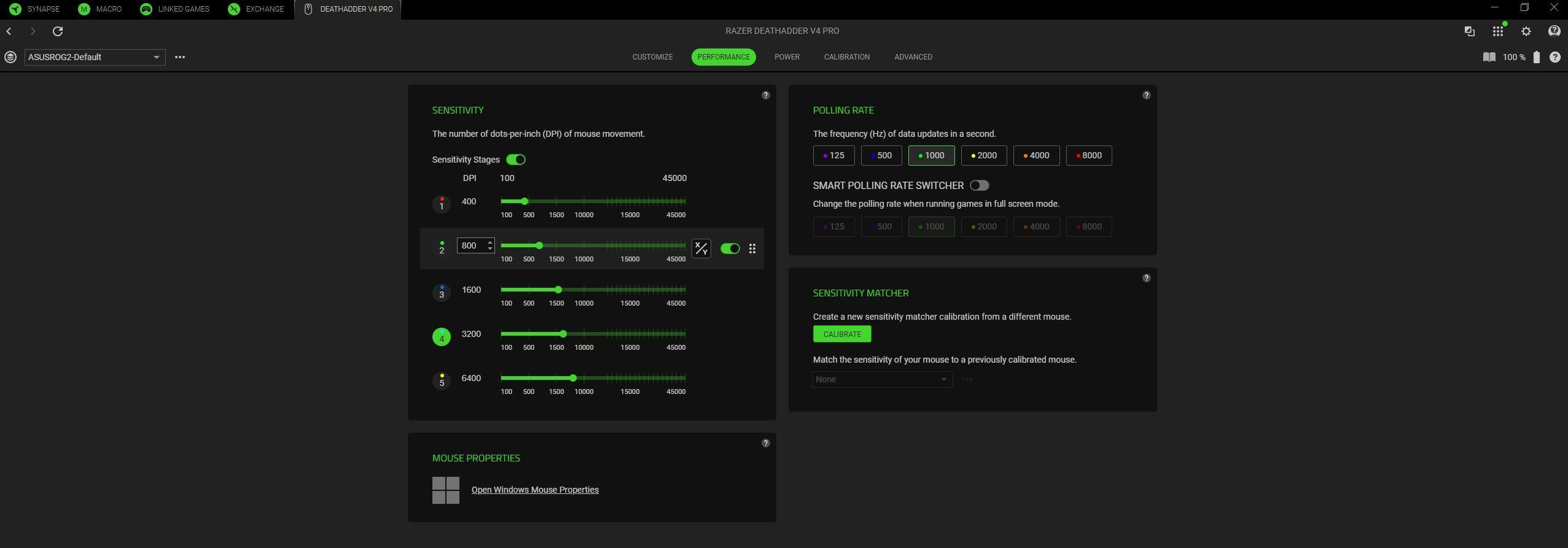Open Windows Mouse Properties link

click(534, 490)
